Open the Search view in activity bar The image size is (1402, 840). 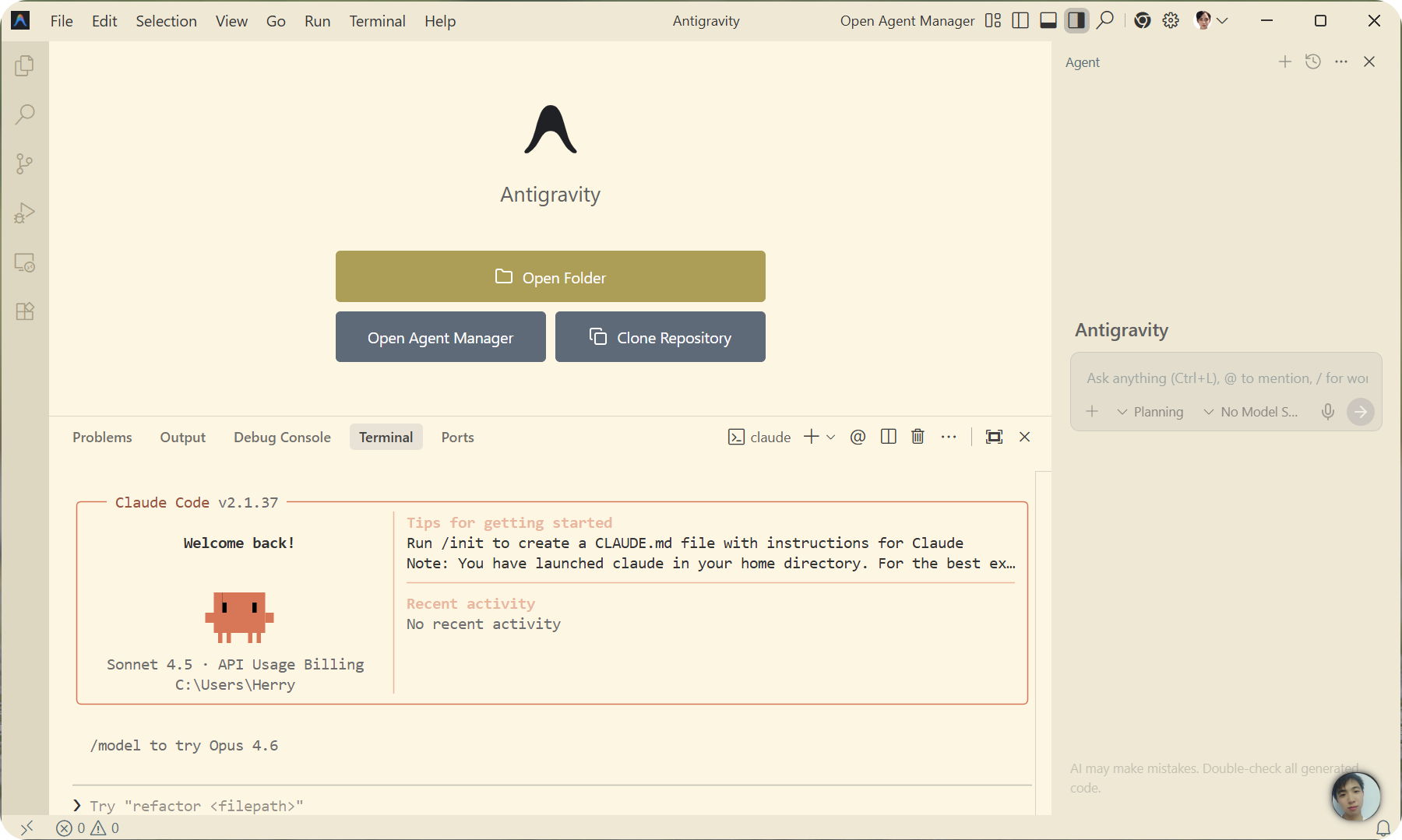[x=24, y=115]
